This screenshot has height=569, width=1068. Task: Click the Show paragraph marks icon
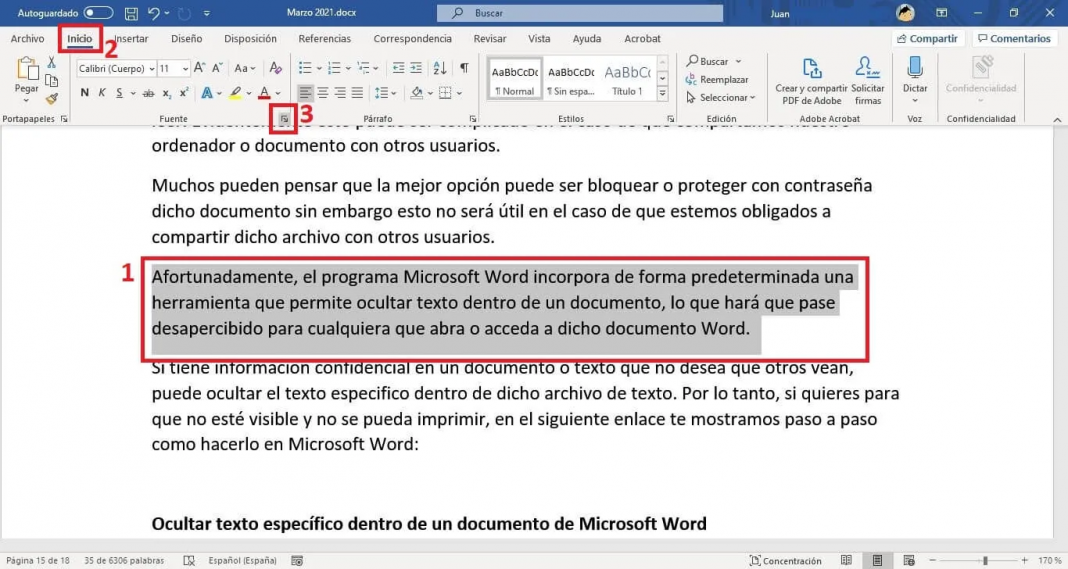coord(464,68)
